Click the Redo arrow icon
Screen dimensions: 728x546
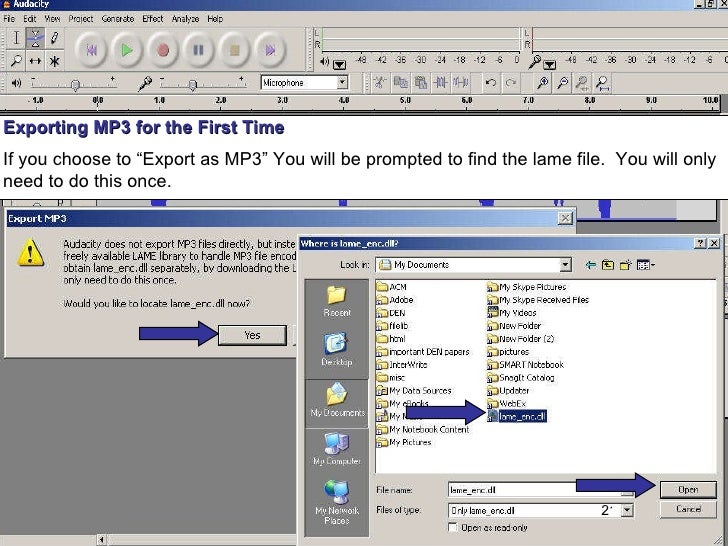click(x=511, y=83)
